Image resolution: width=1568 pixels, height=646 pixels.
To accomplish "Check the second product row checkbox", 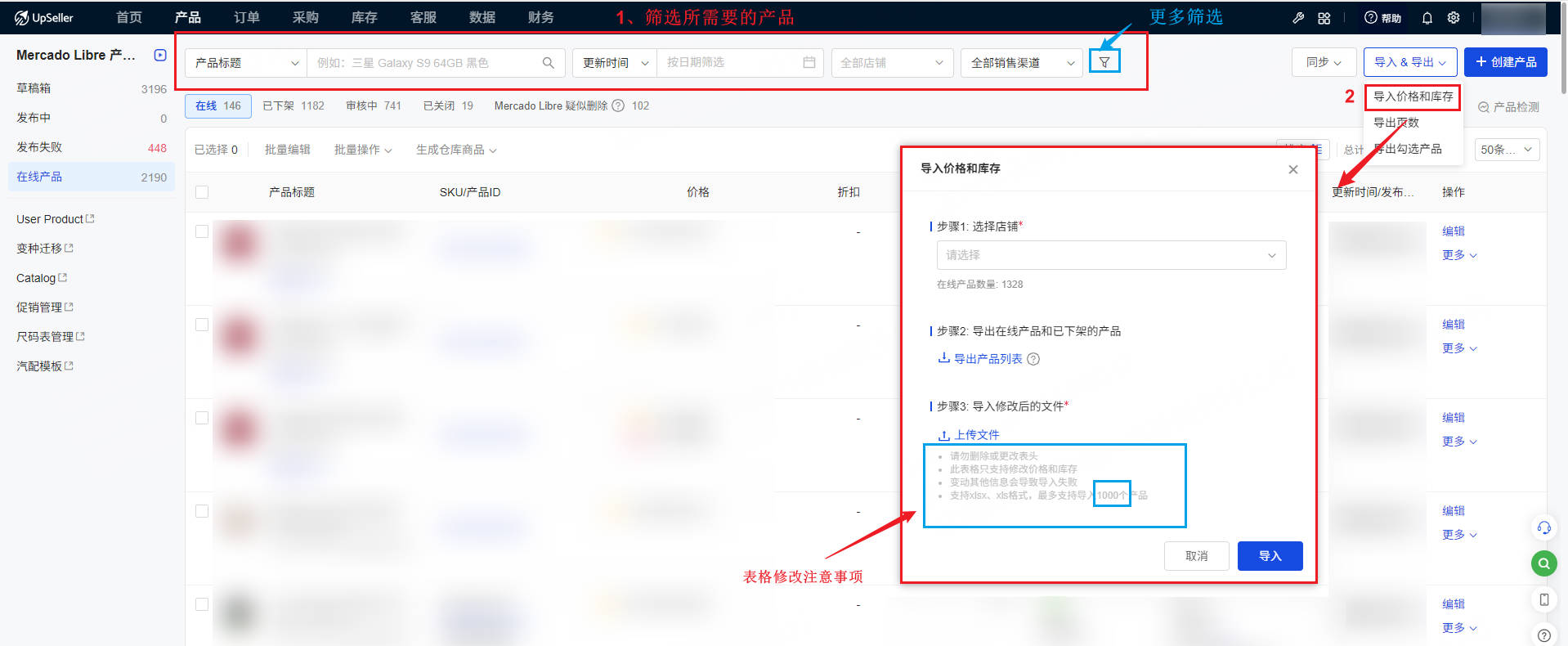I will click(202, 325).
